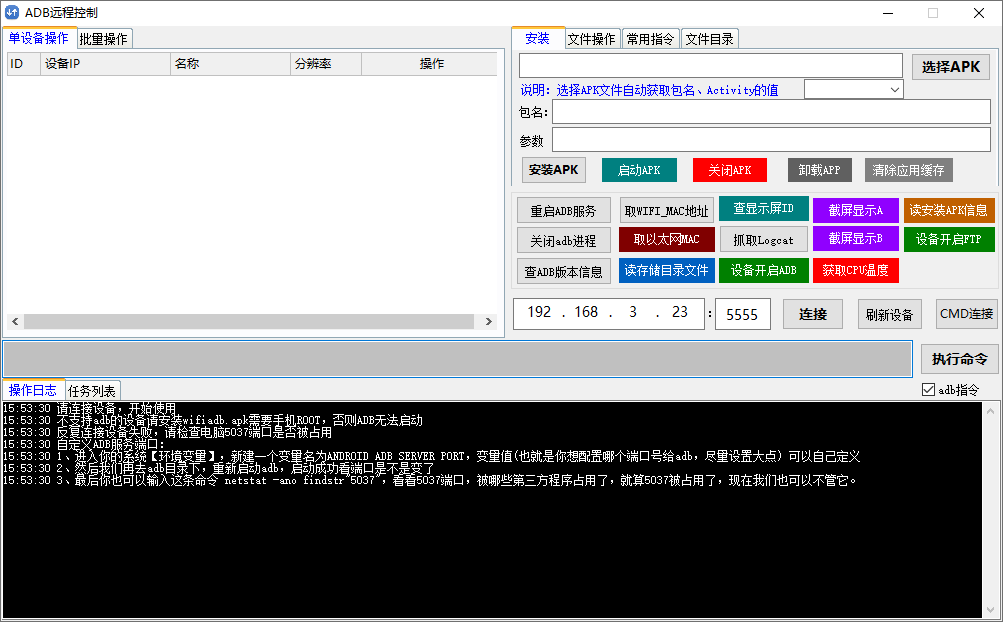
Task: Click the 名称 column header
Action: point(230,63)
